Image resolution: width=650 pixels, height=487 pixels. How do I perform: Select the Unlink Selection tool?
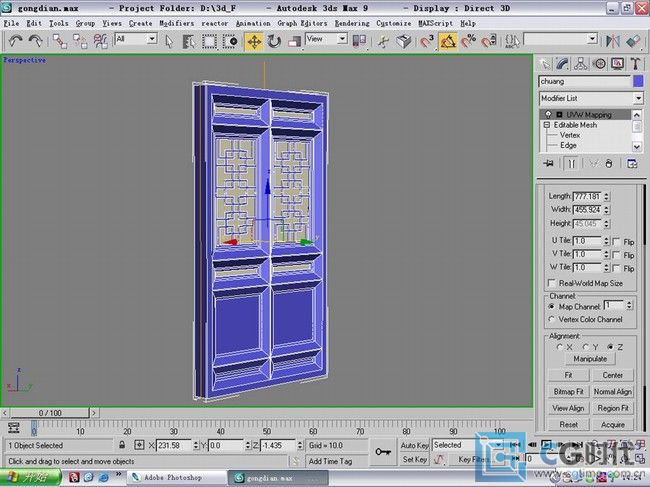tap(80, 41)
